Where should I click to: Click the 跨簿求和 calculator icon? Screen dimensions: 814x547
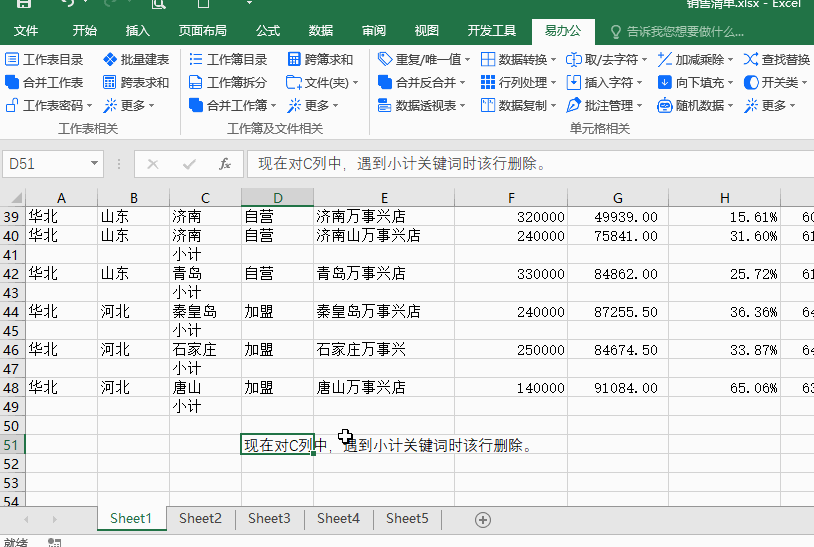(294, 59)
